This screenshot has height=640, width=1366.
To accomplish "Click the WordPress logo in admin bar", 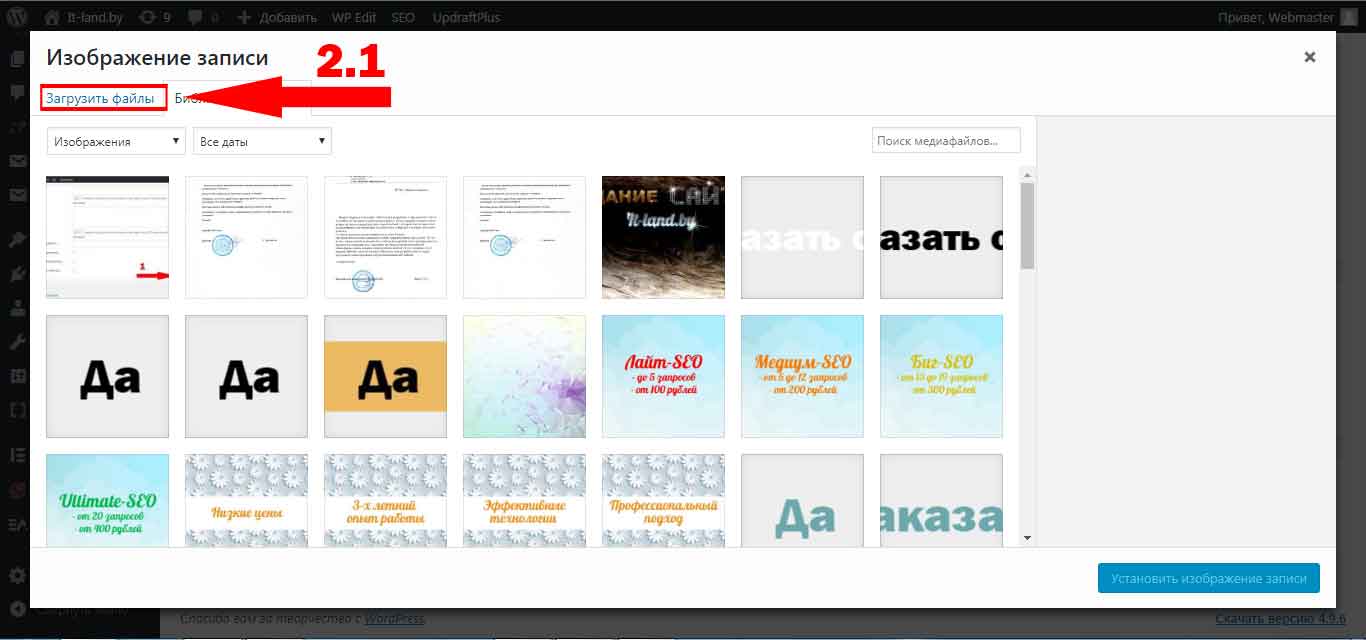I will pos(17,17).
